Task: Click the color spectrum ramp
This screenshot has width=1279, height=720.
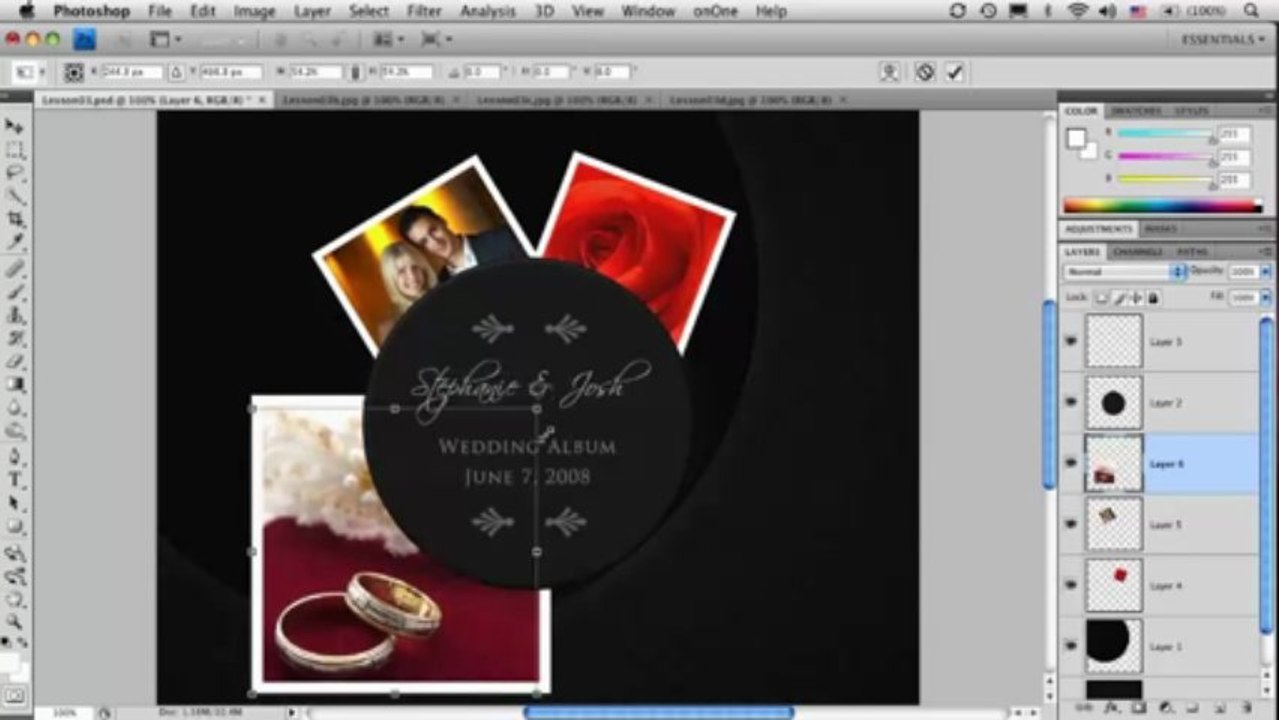Action: [1162, 206]
